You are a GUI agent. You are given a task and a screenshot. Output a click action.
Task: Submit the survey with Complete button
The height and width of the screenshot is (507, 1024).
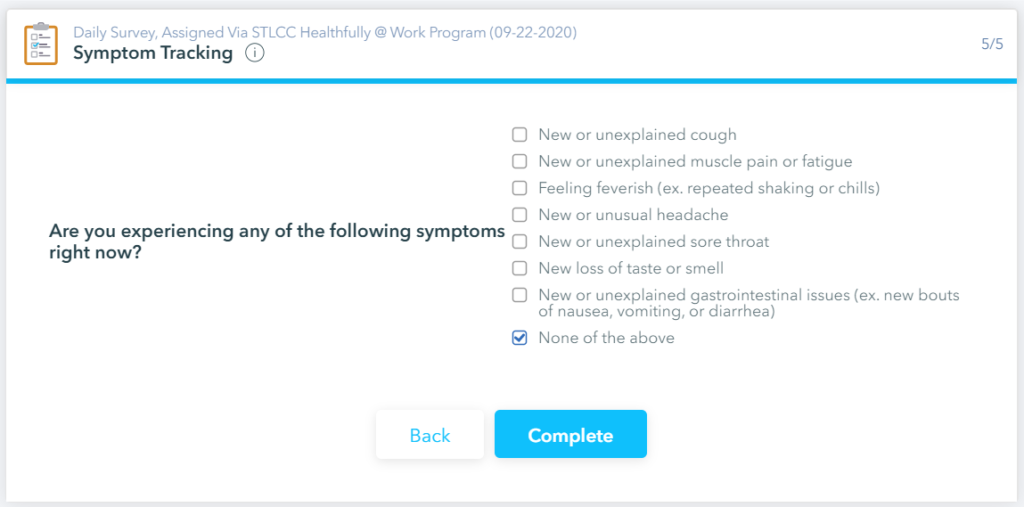point(570,435)
